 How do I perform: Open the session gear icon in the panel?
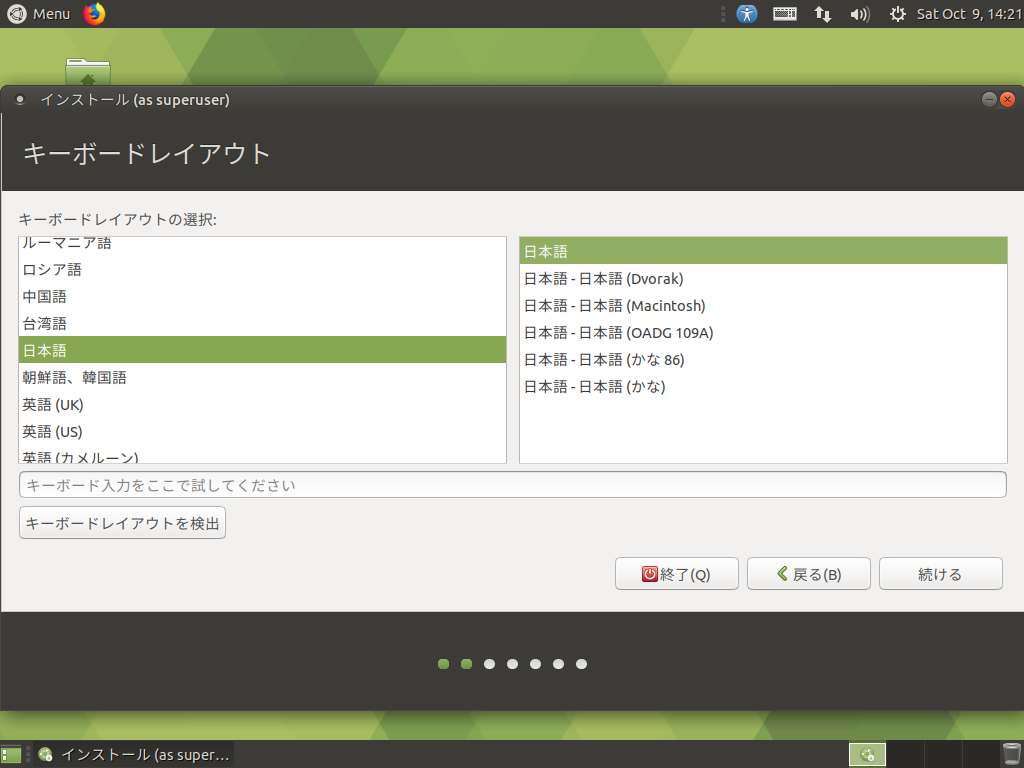[x=898, y=14]
